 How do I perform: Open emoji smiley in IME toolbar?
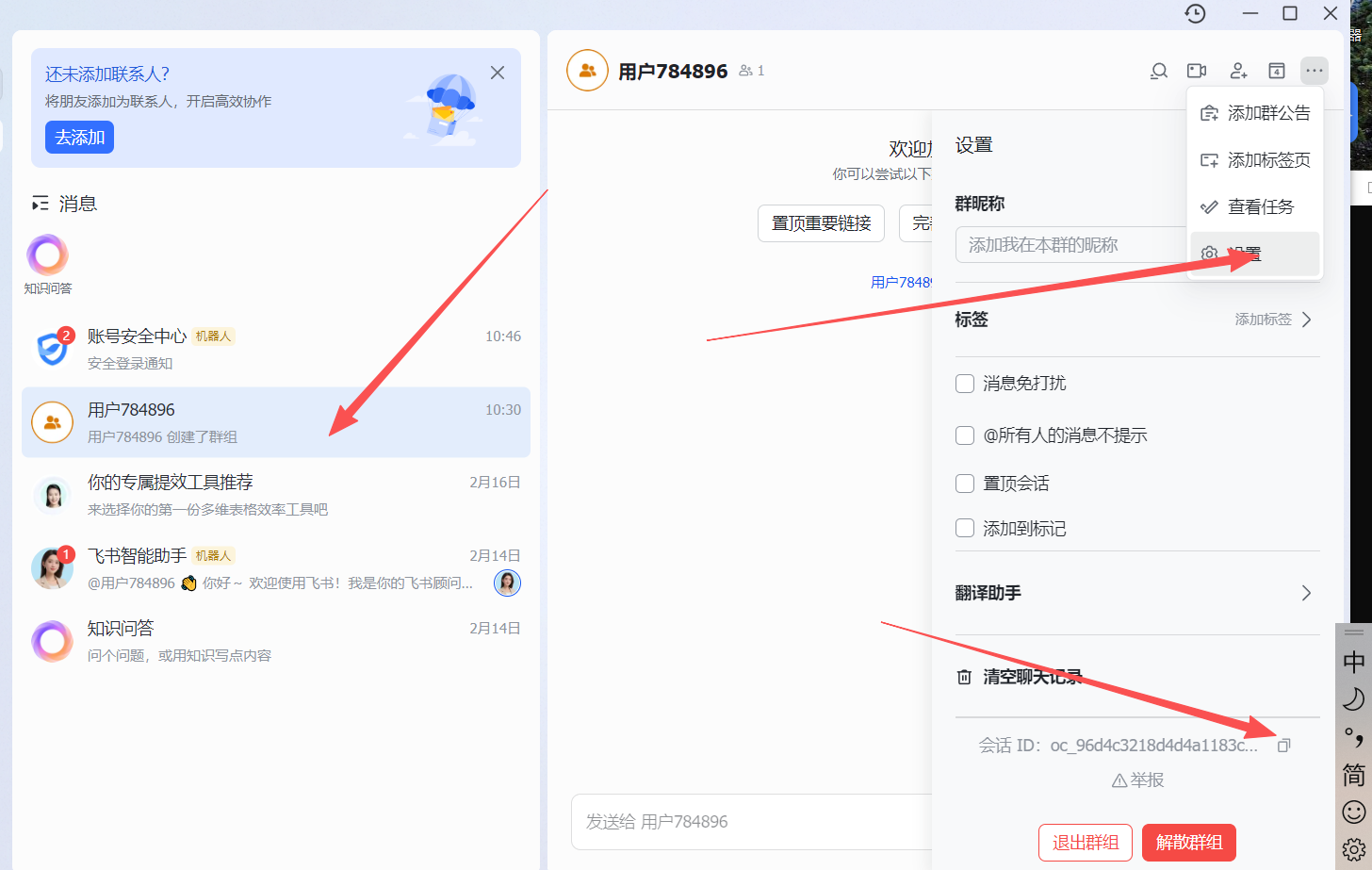tap(1354, 812)
